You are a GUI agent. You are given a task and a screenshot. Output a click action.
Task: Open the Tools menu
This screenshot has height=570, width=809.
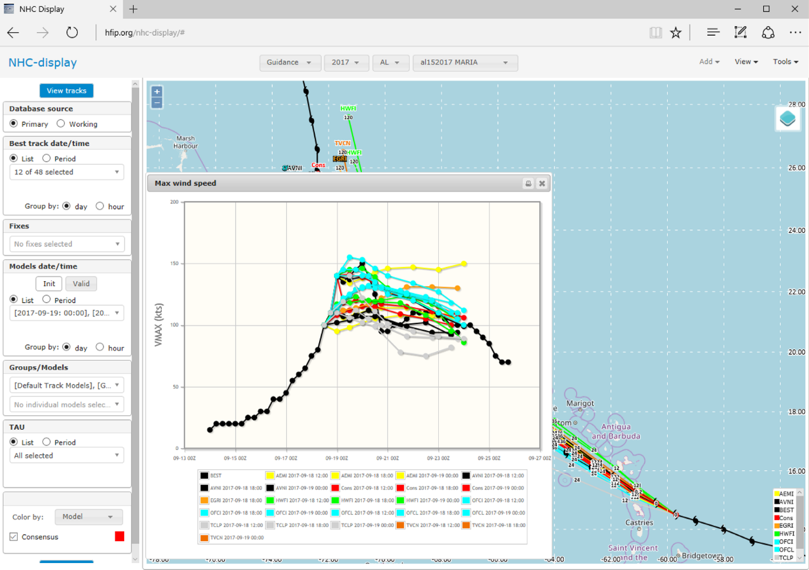point(785,62)
